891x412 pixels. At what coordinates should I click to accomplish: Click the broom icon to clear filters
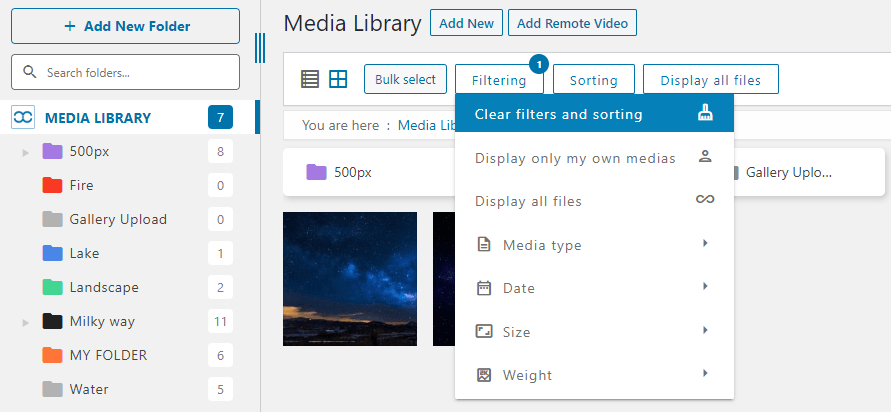[705, 114]
